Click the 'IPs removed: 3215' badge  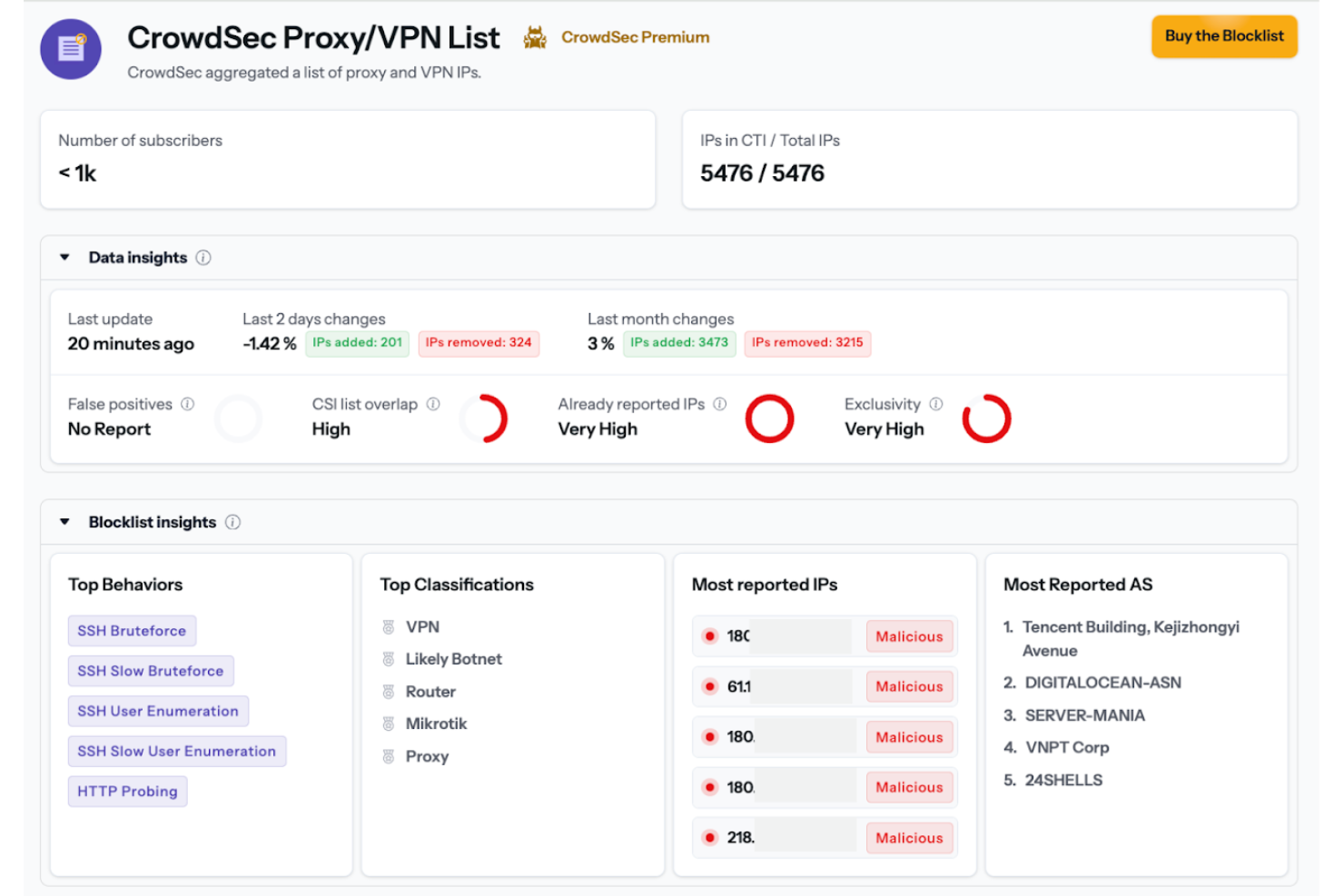[807, 343]
